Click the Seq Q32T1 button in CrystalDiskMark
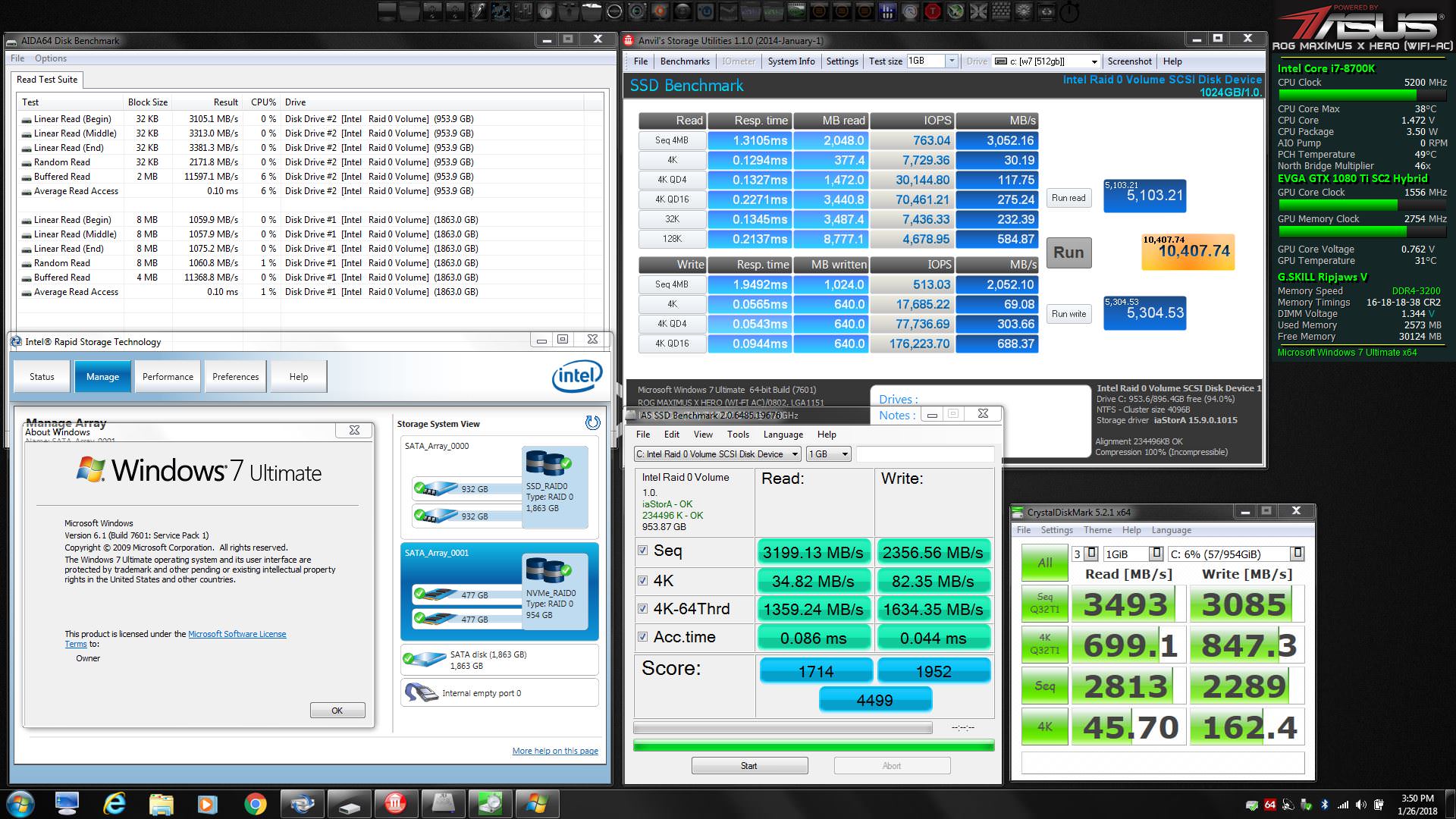The image size is (1456, 819). 1044,604
